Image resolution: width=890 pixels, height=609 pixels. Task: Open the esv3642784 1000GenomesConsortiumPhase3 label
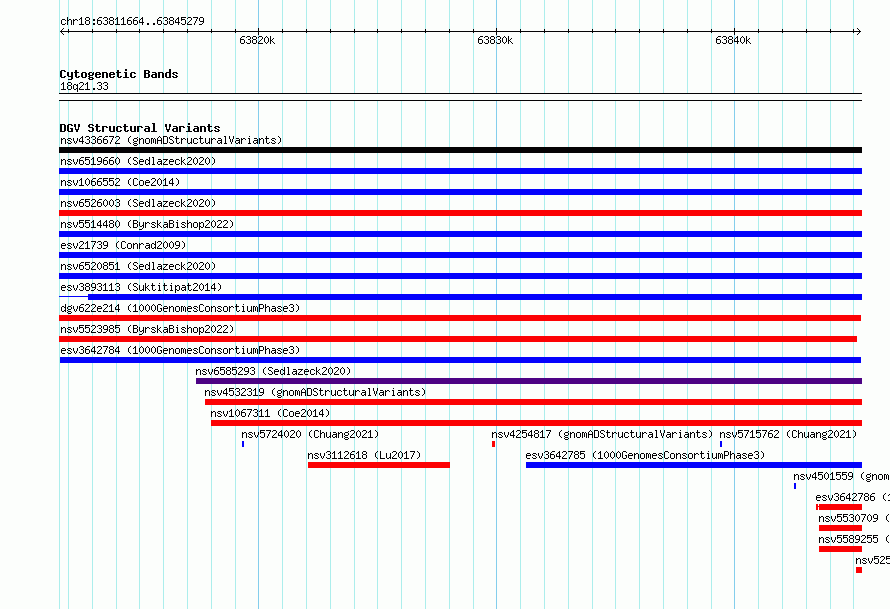tap(180, 350)
